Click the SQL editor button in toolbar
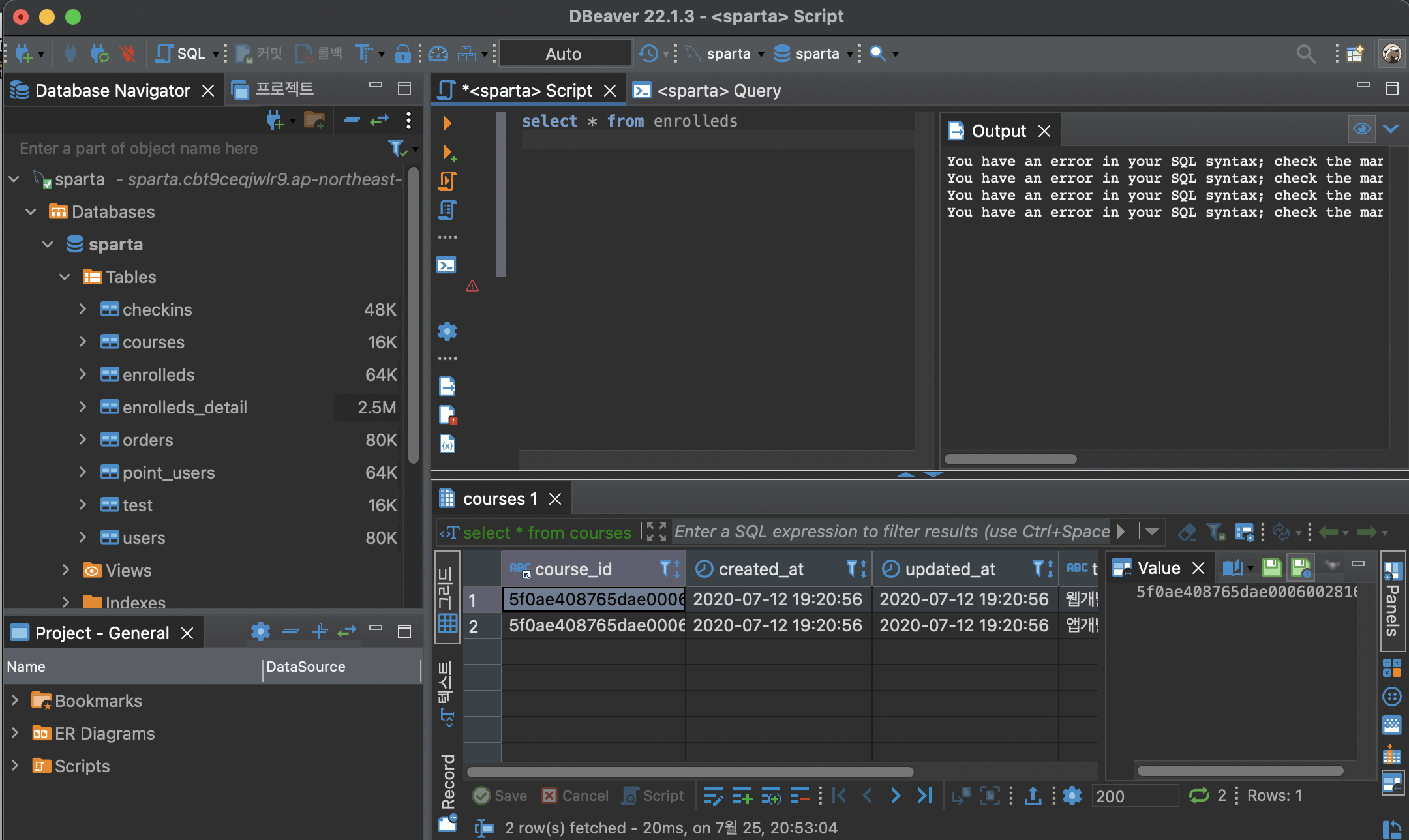Screen dimensions: 1409x840 (x=181, y=53)
